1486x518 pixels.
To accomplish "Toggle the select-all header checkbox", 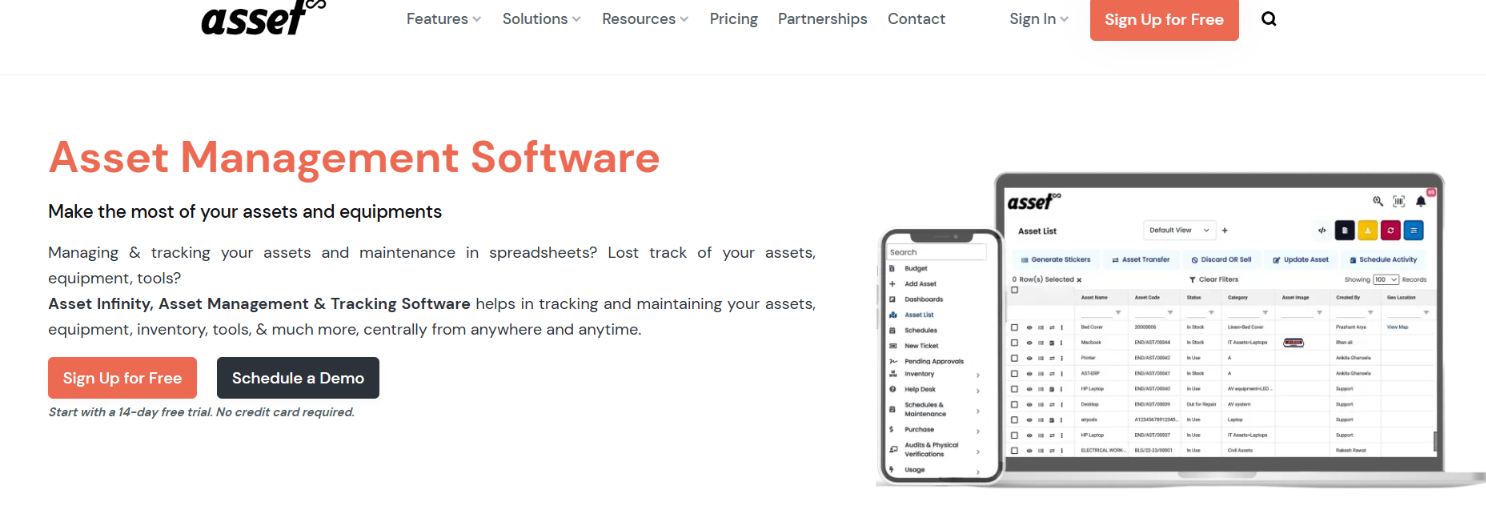I will coord(1015,290).
